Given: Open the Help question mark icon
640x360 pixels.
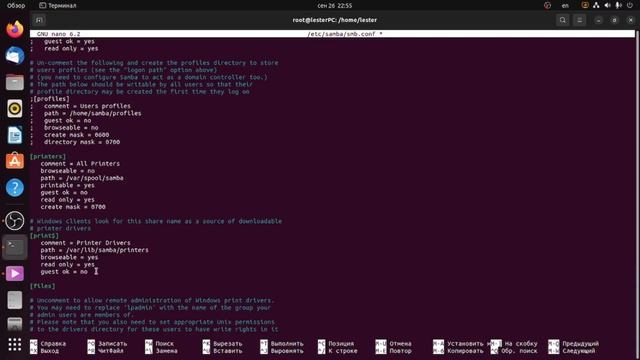Looking at the screenshot, I should pyautogui.click(x=15, y=188).
